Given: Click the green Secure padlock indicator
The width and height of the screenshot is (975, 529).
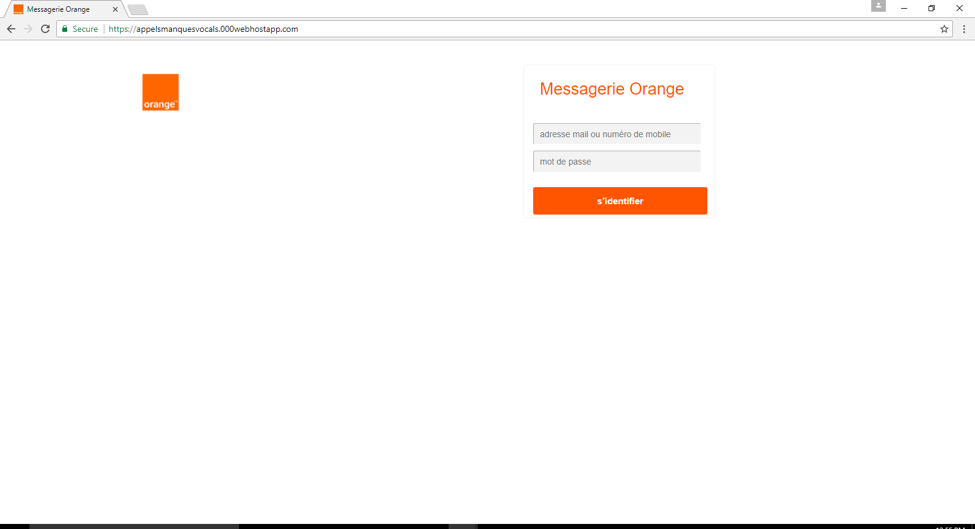Looking at the screenshot, I should pos(80,29).
